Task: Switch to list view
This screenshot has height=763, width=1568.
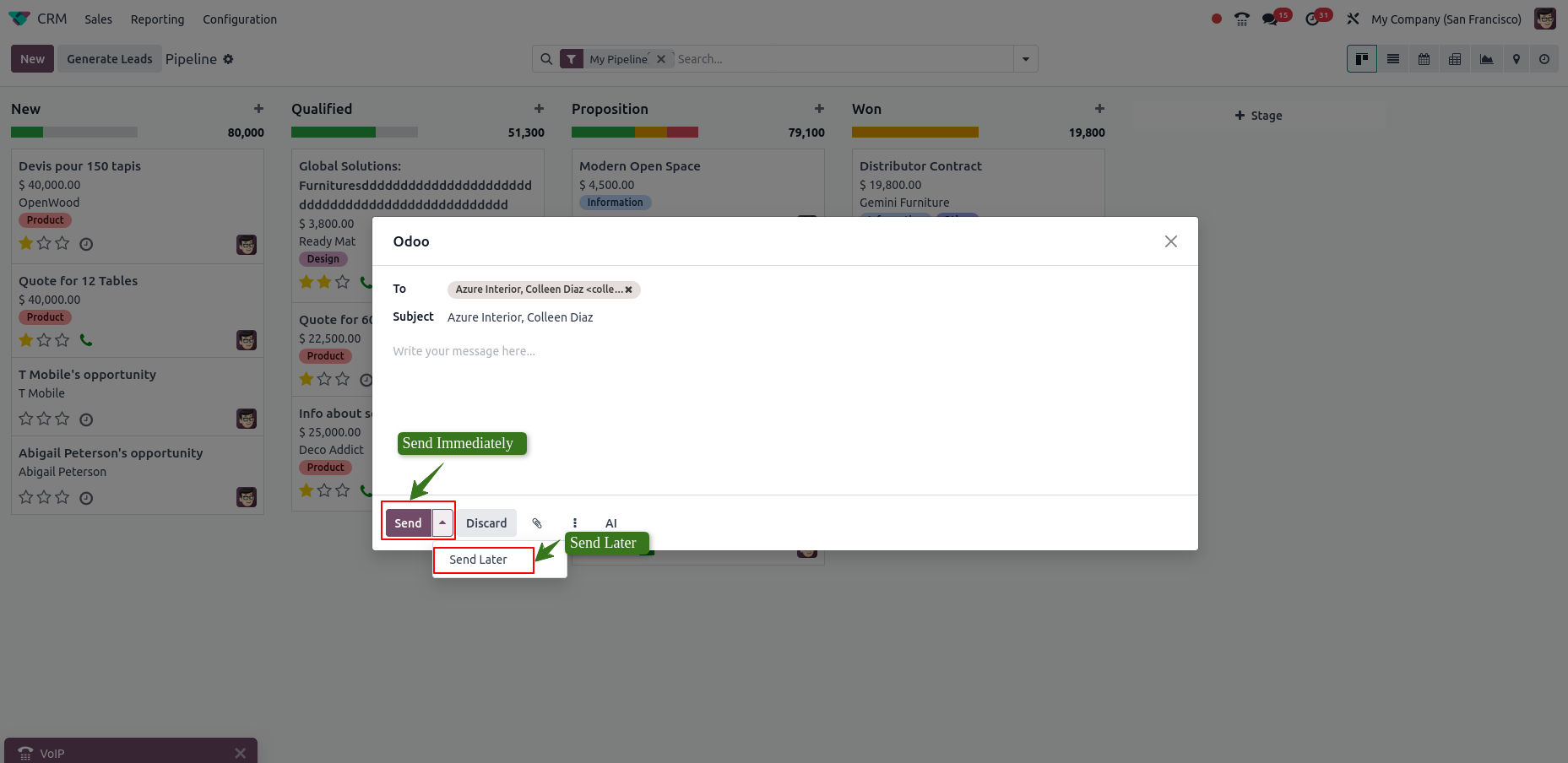Action: click(1393, 59)
